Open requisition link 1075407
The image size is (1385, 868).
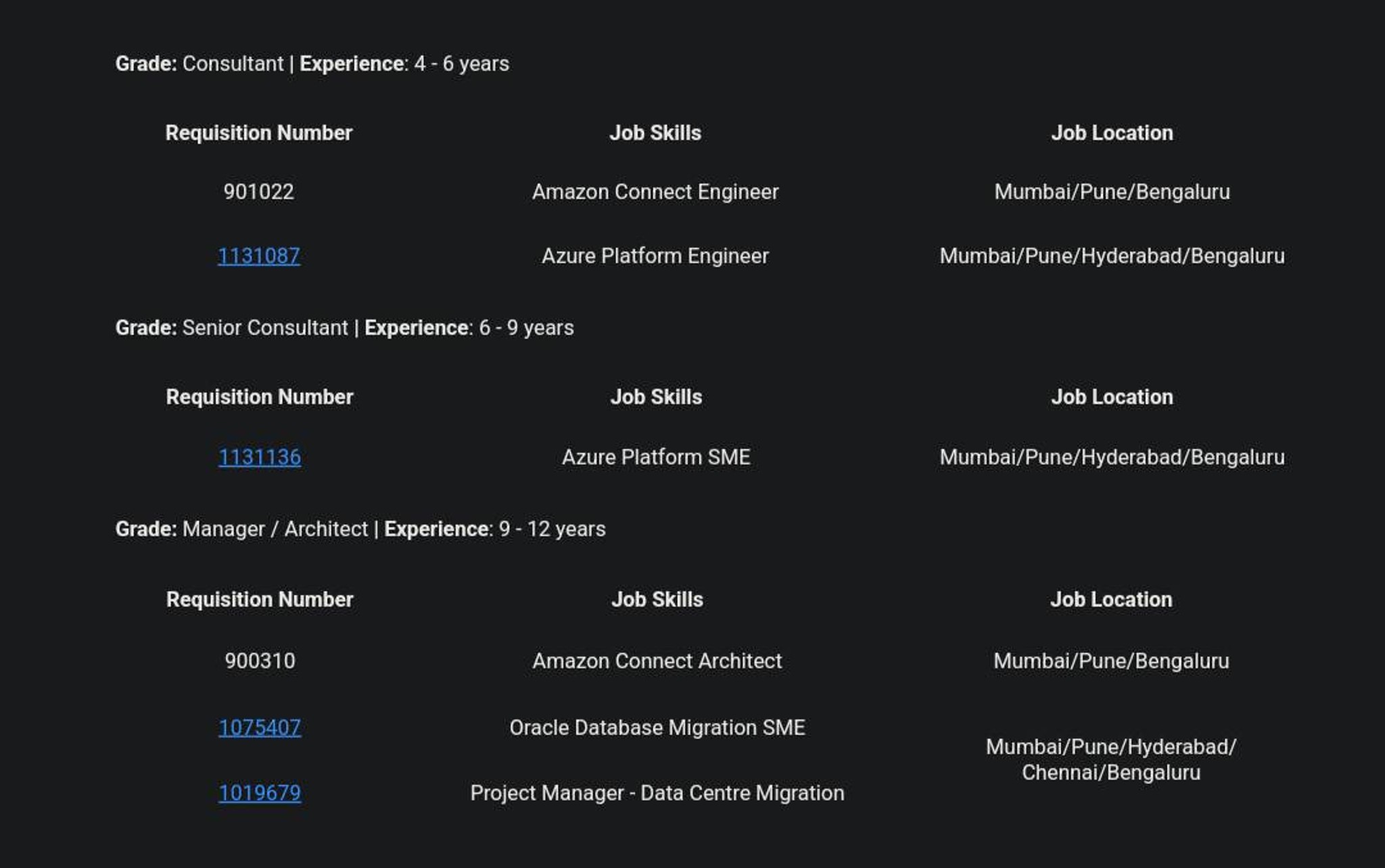click(x=260, y=728)
